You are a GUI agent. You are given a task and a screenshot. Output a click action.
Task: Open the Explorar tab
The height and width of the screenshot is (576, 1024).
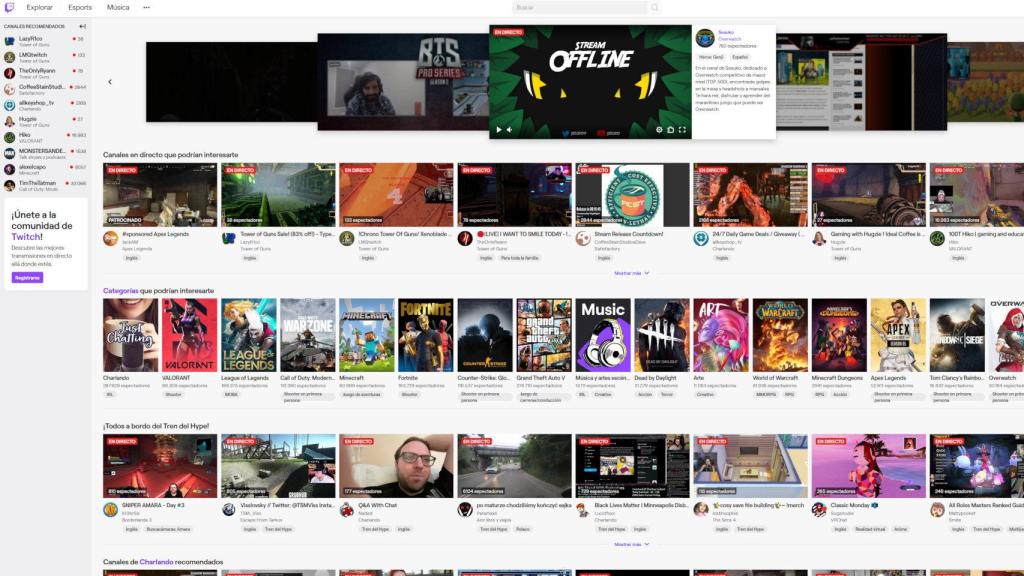[x=39, y=7]
